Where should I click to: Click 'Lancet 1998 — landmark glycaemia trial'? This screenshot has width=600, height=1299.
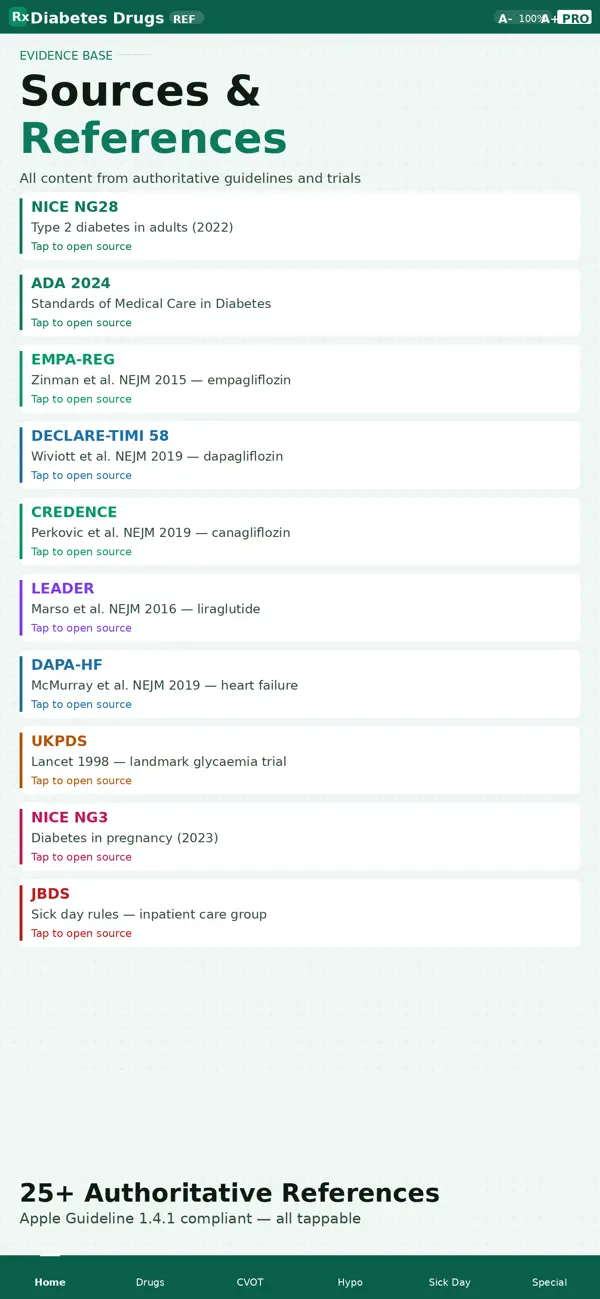[x=159, y=762]
